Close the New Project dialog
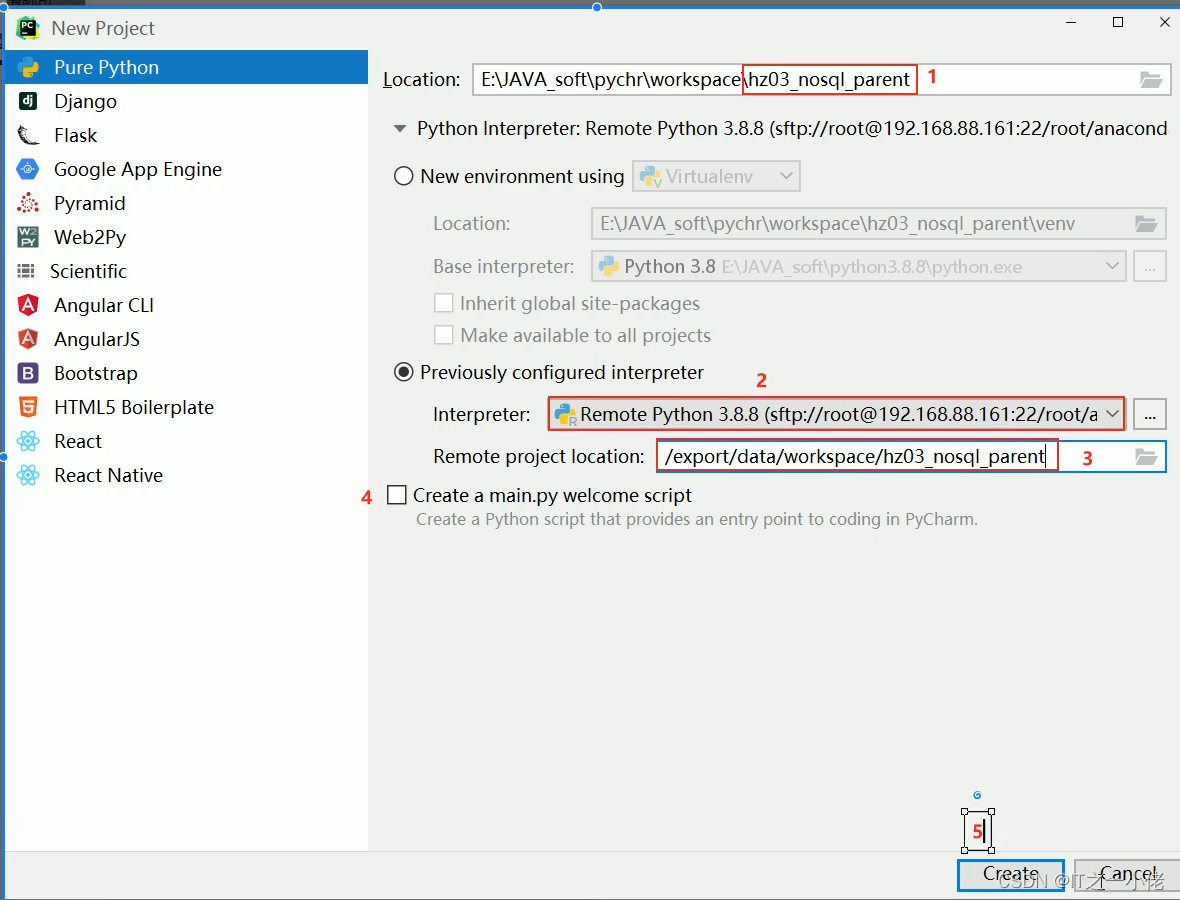 [x=1164, y=23]
